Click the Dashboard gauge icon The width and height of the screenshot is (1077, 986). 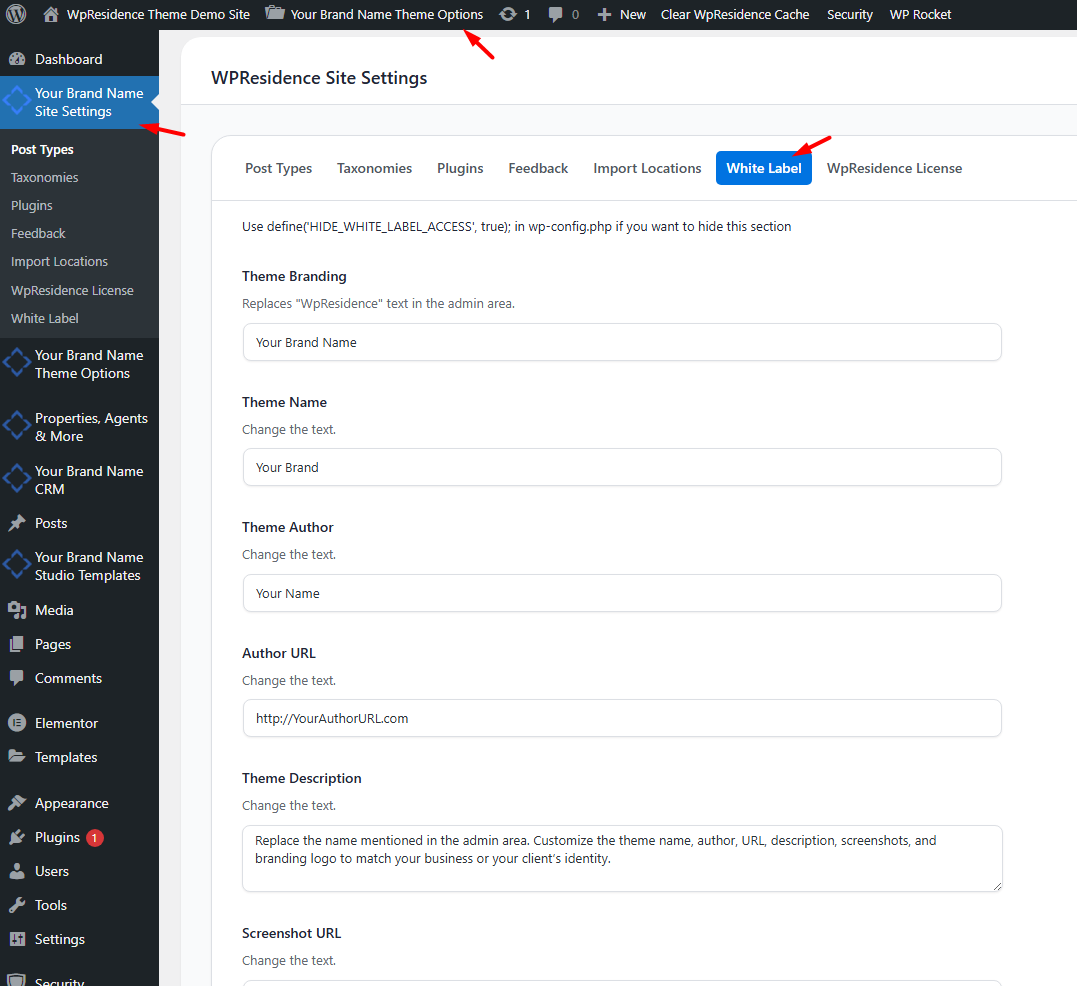pyautogui.click(x=17, y=59)
